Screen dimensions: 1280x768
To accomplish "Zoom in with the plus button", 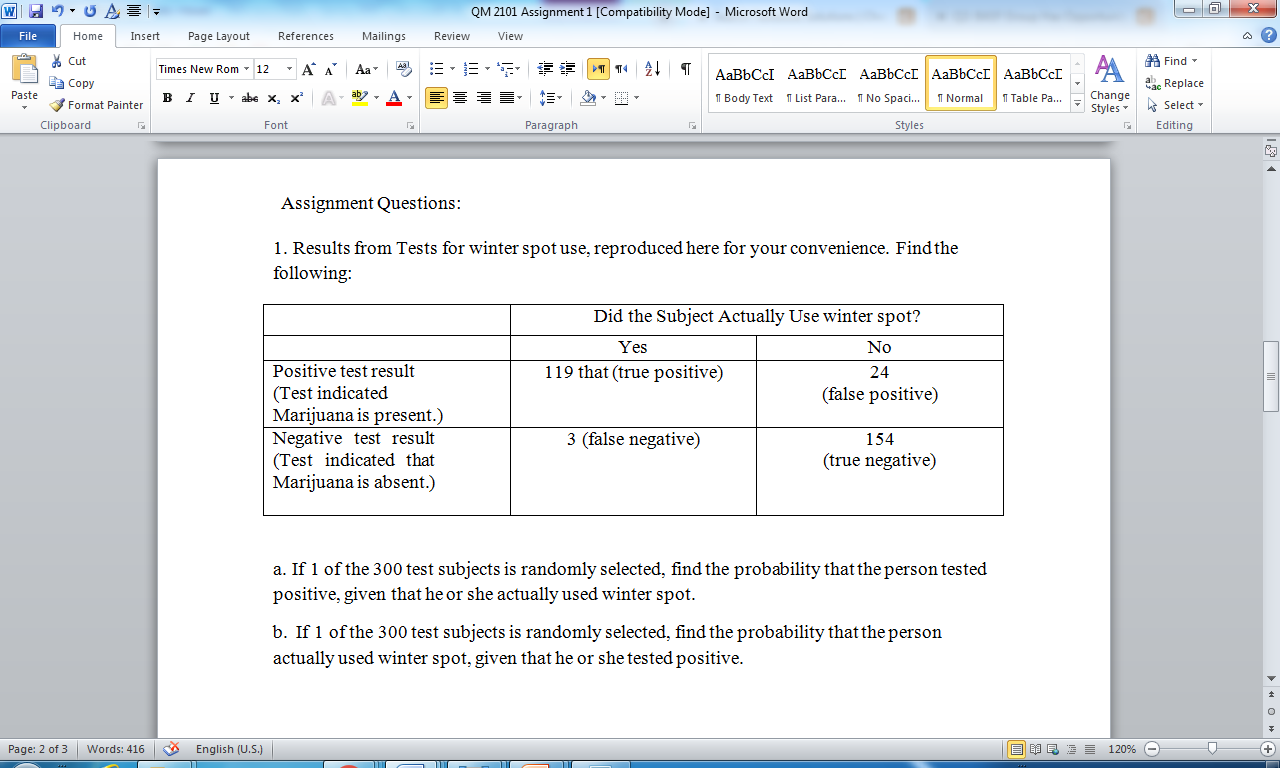I will 1268,749.
